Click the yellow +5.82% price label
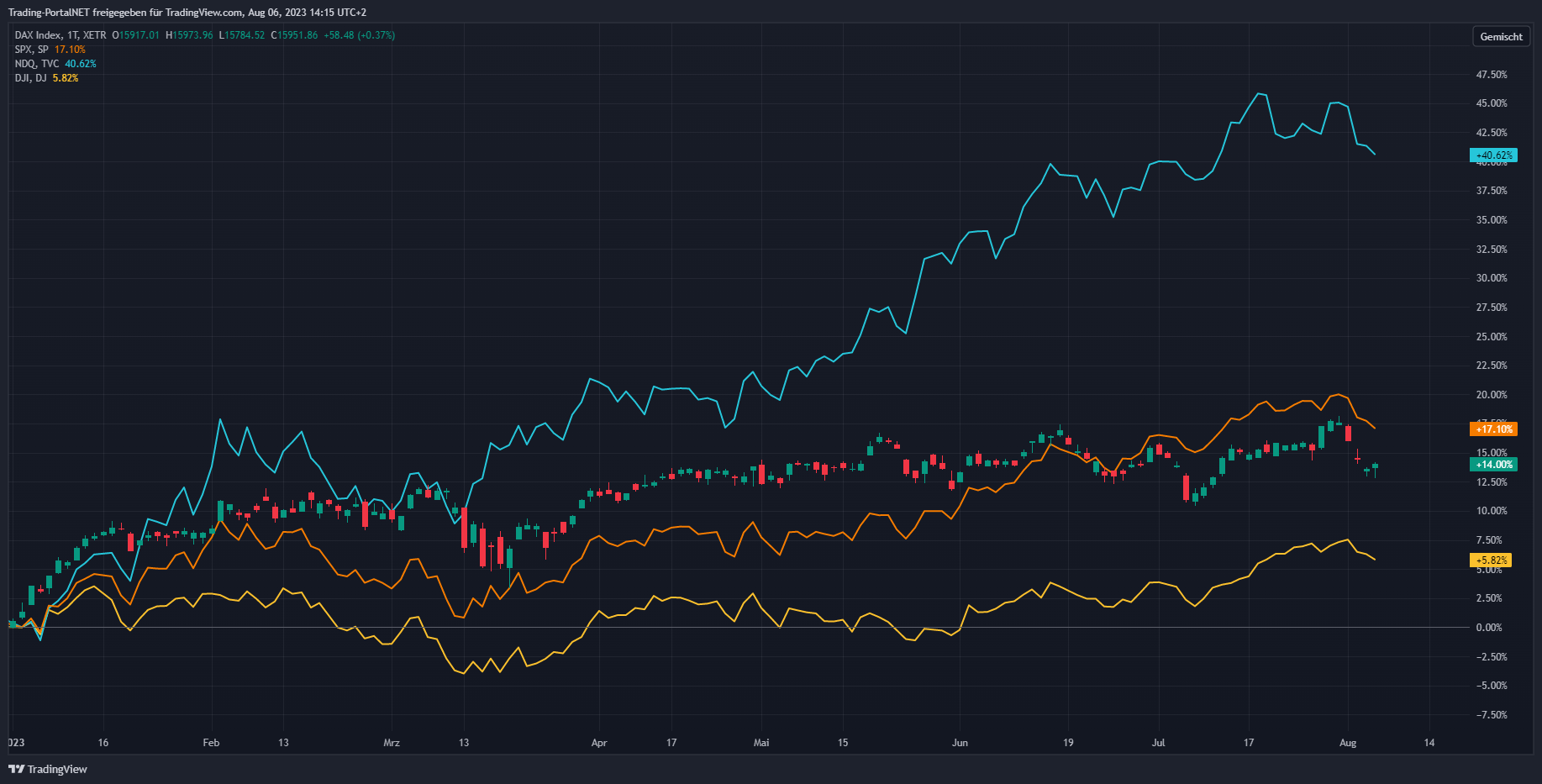Image resolution: width=1542 pixels, height=784 pixels. pyautogui.click(x=1491, y=560)
